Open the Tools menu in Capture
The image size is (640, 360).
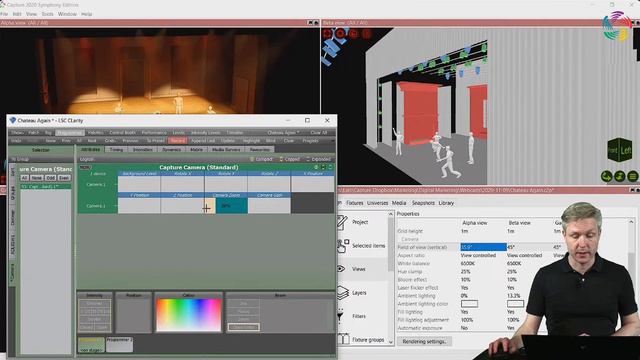tap(47, 14)
